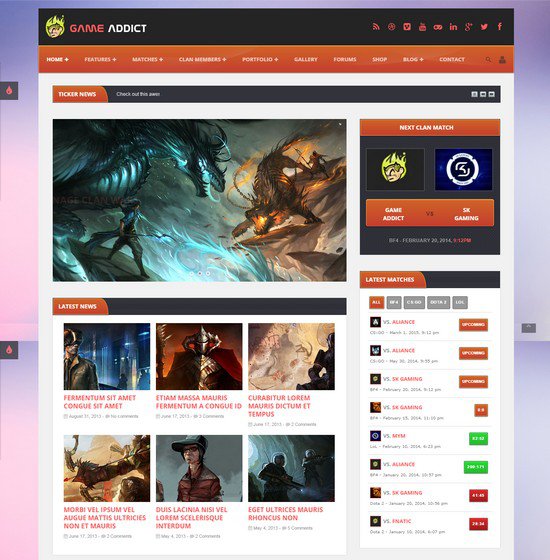Select the ALL matches filter tab

[x=376, y=302]
